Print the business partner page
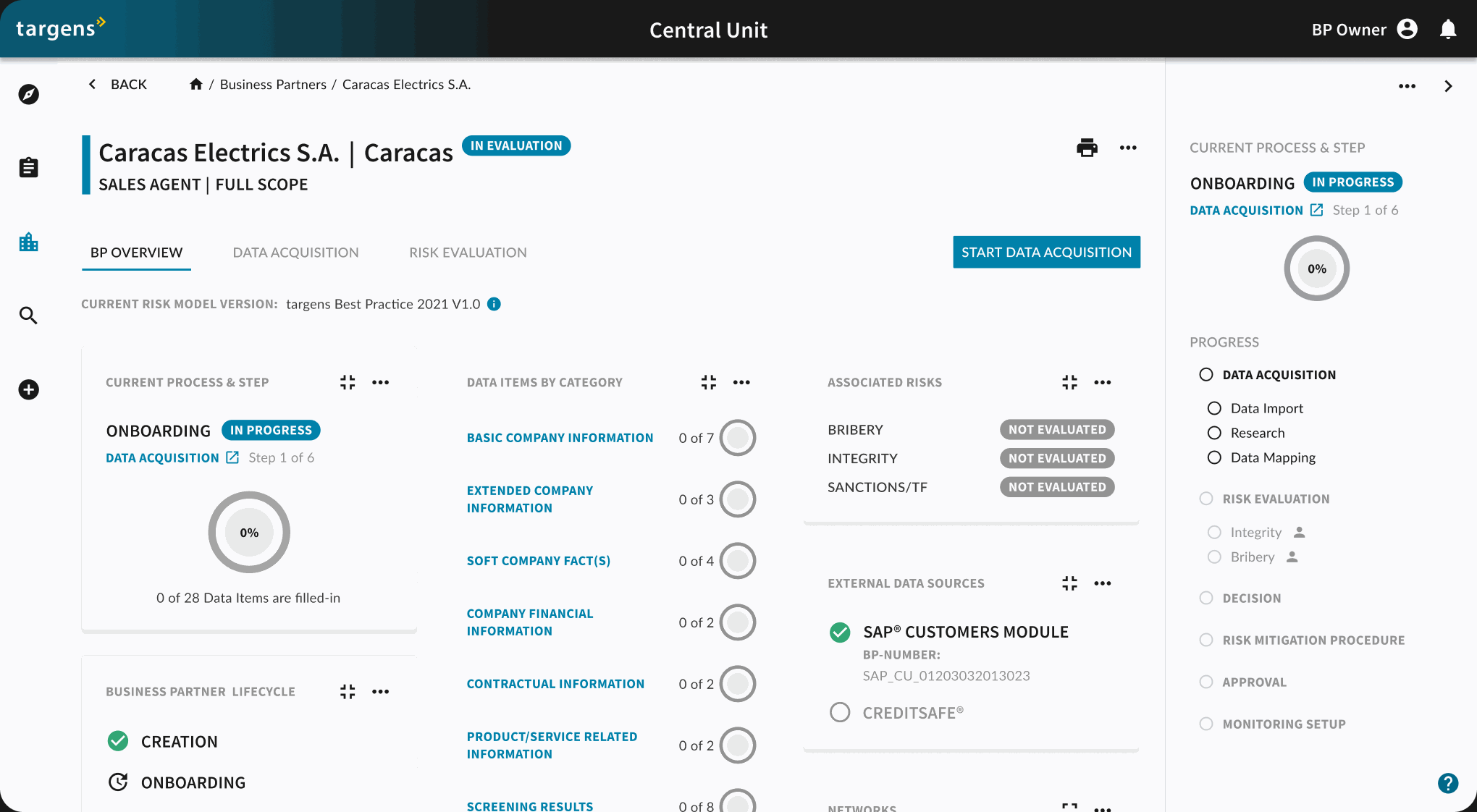Image resolution: width=1477 pixels, height=812 pixels. click(x=1087, y=148)
